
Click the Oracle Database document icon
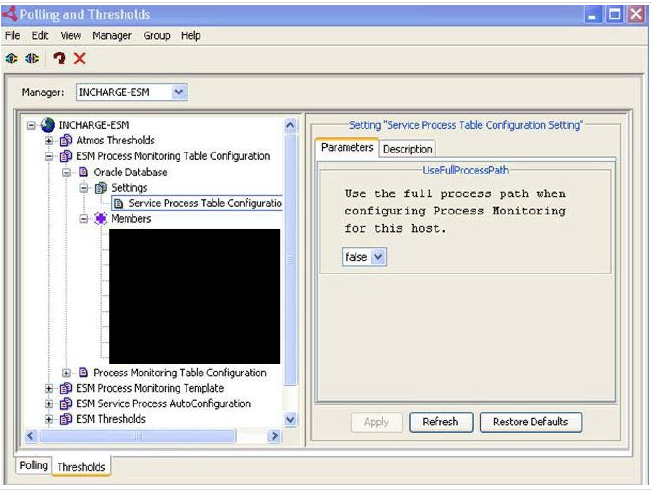(x=84, y=172)
